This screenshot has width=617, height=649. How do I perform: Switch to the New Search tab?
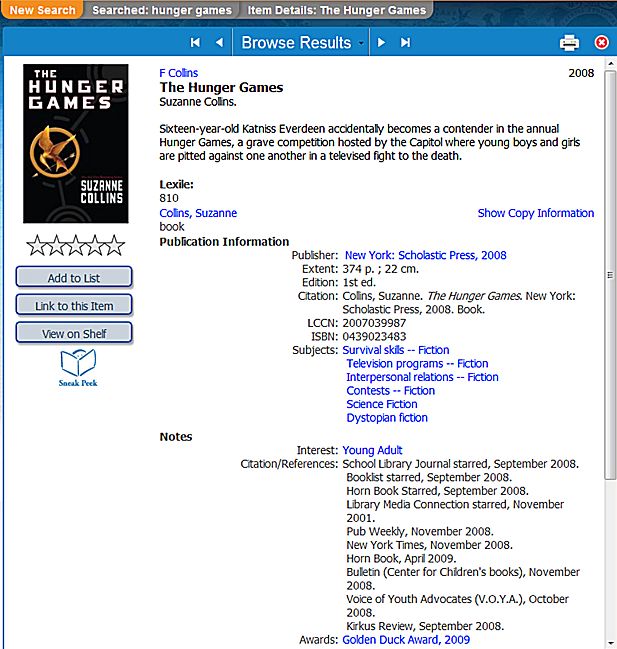(42, 10)
